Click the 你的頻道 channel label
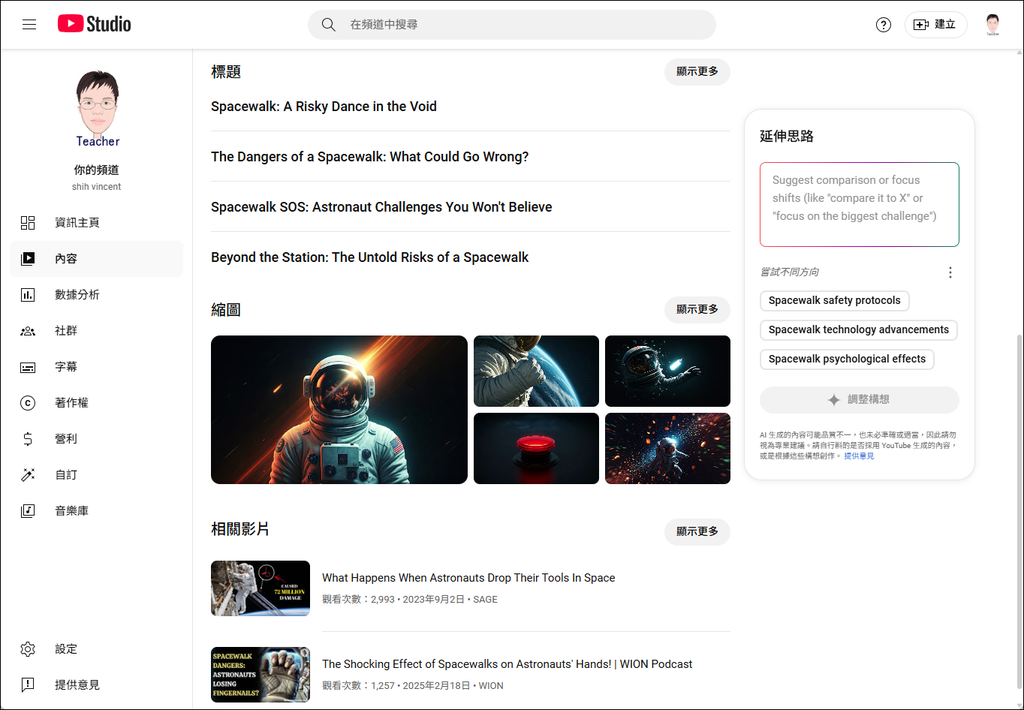1024x710 pixels. 97,170
